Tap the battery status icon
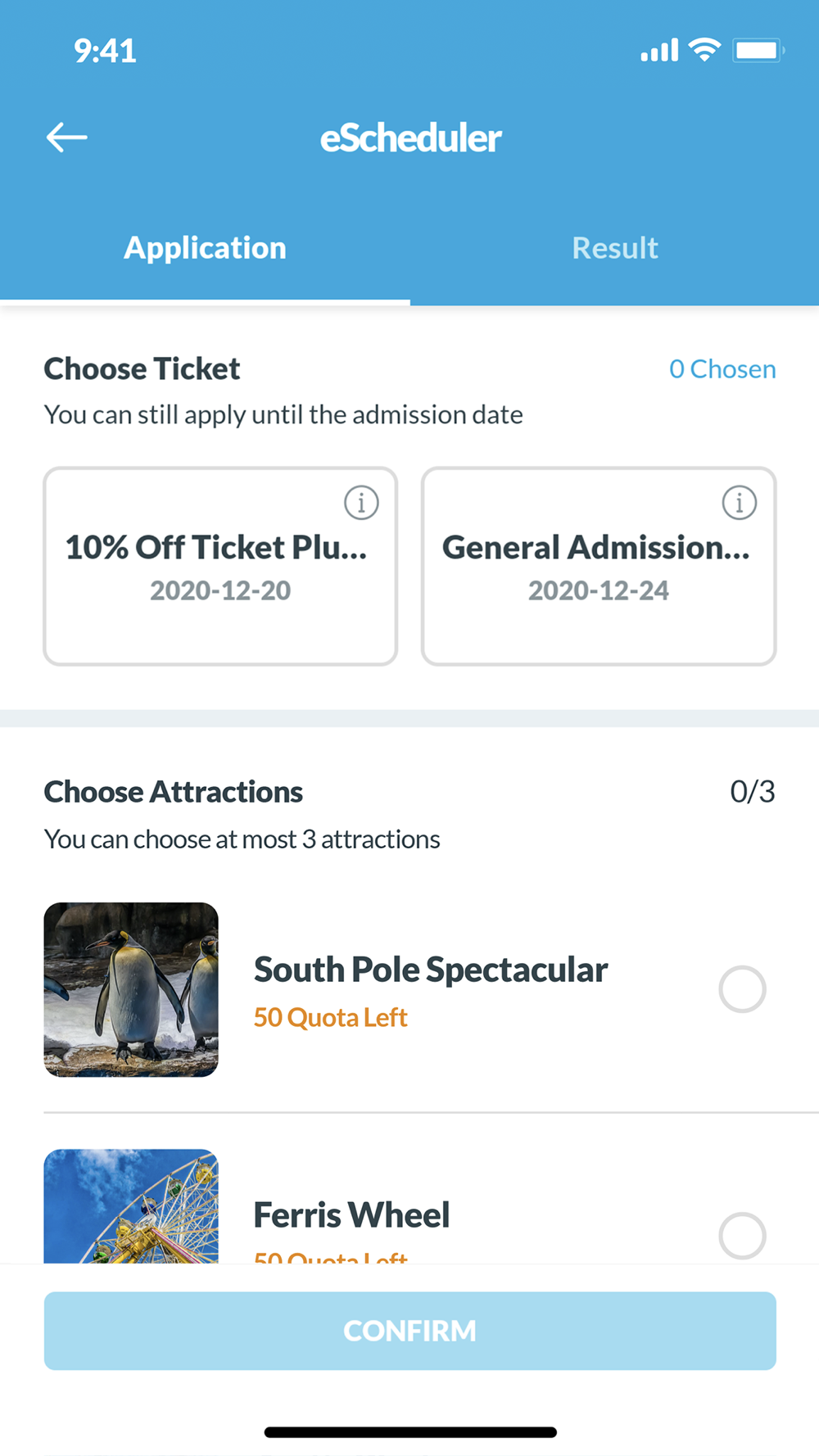819x1456 pixels. tap(758, 51)
